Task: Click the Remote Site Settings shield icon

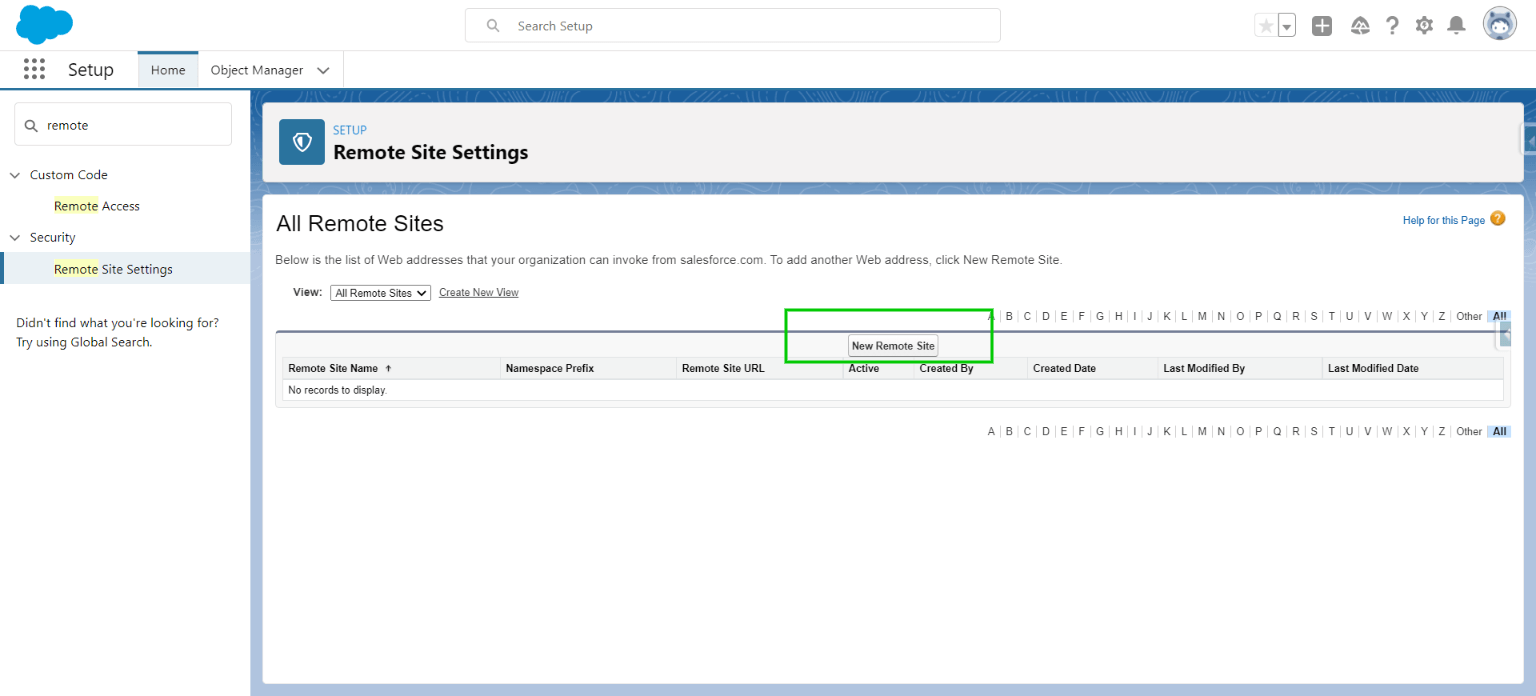Action: coord(301,141)
